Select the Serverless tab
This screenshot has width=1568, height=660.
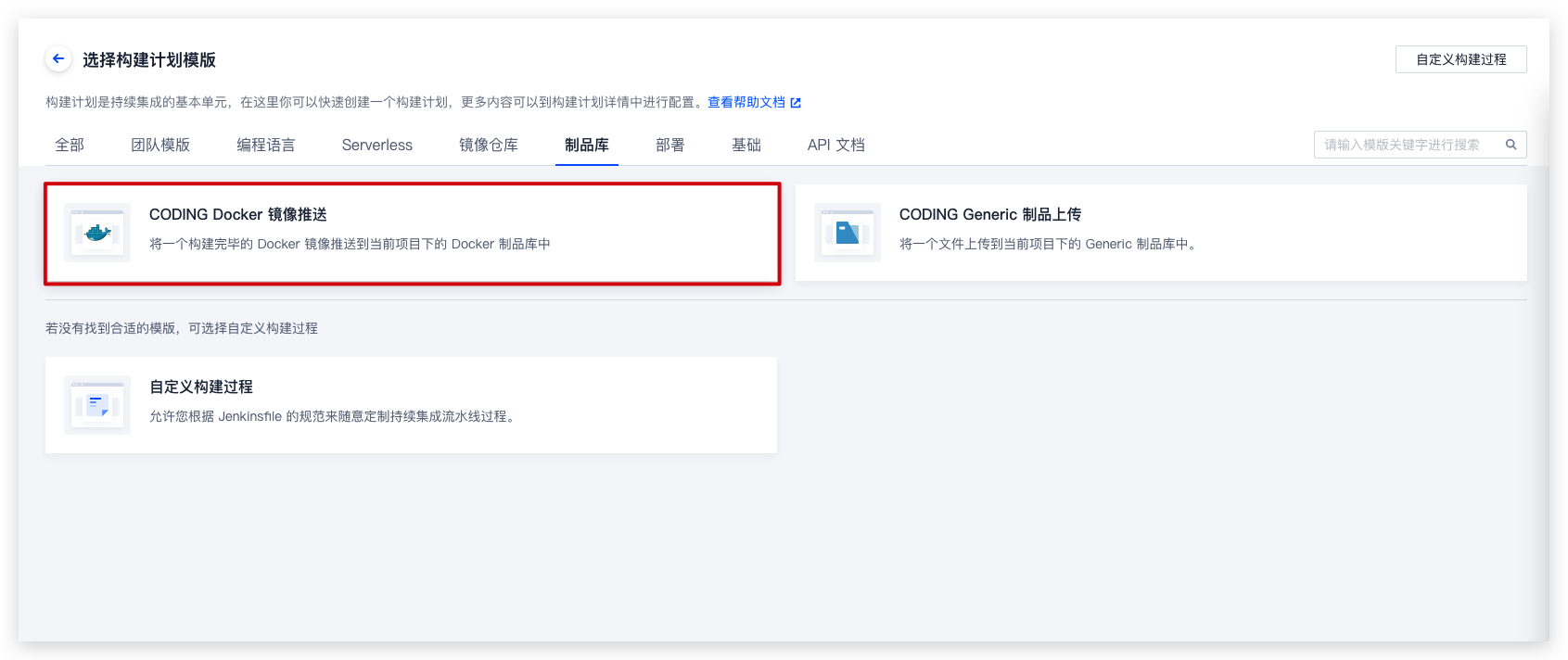tap(377, 145)
